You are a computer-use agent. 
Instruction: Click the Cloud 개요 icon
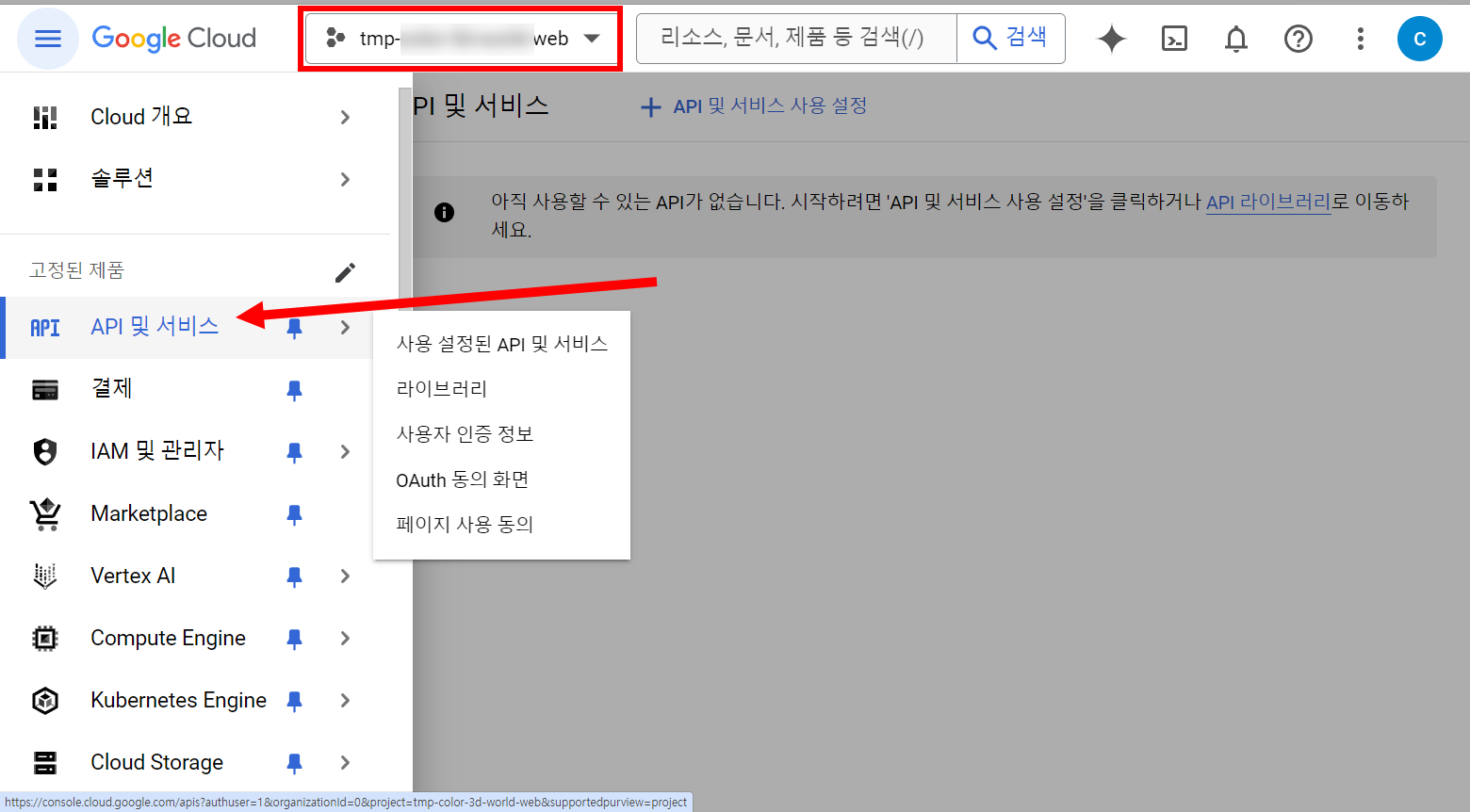click(x=45, y=117)
